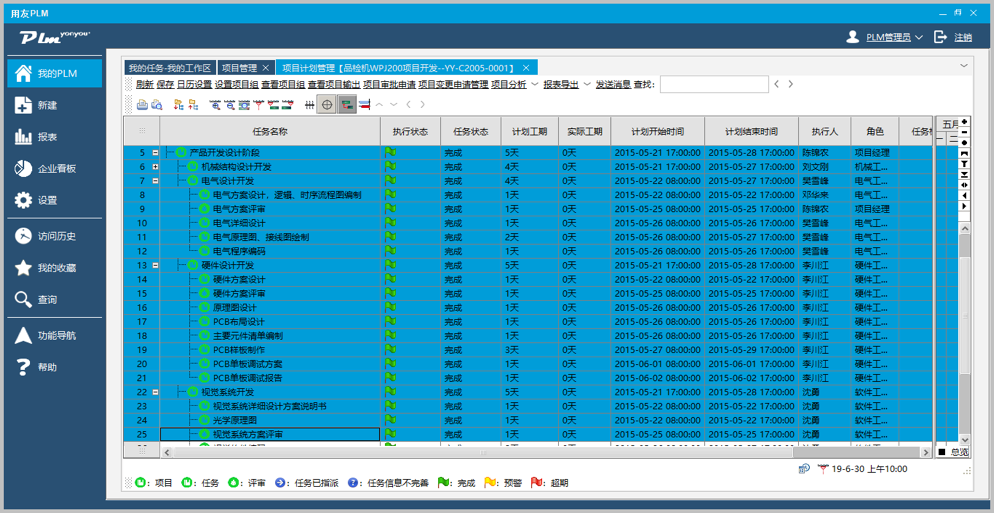Switch to 我的任务-我的工作区 tab
This screenshot has width=994, height=513.
[169, 68]
